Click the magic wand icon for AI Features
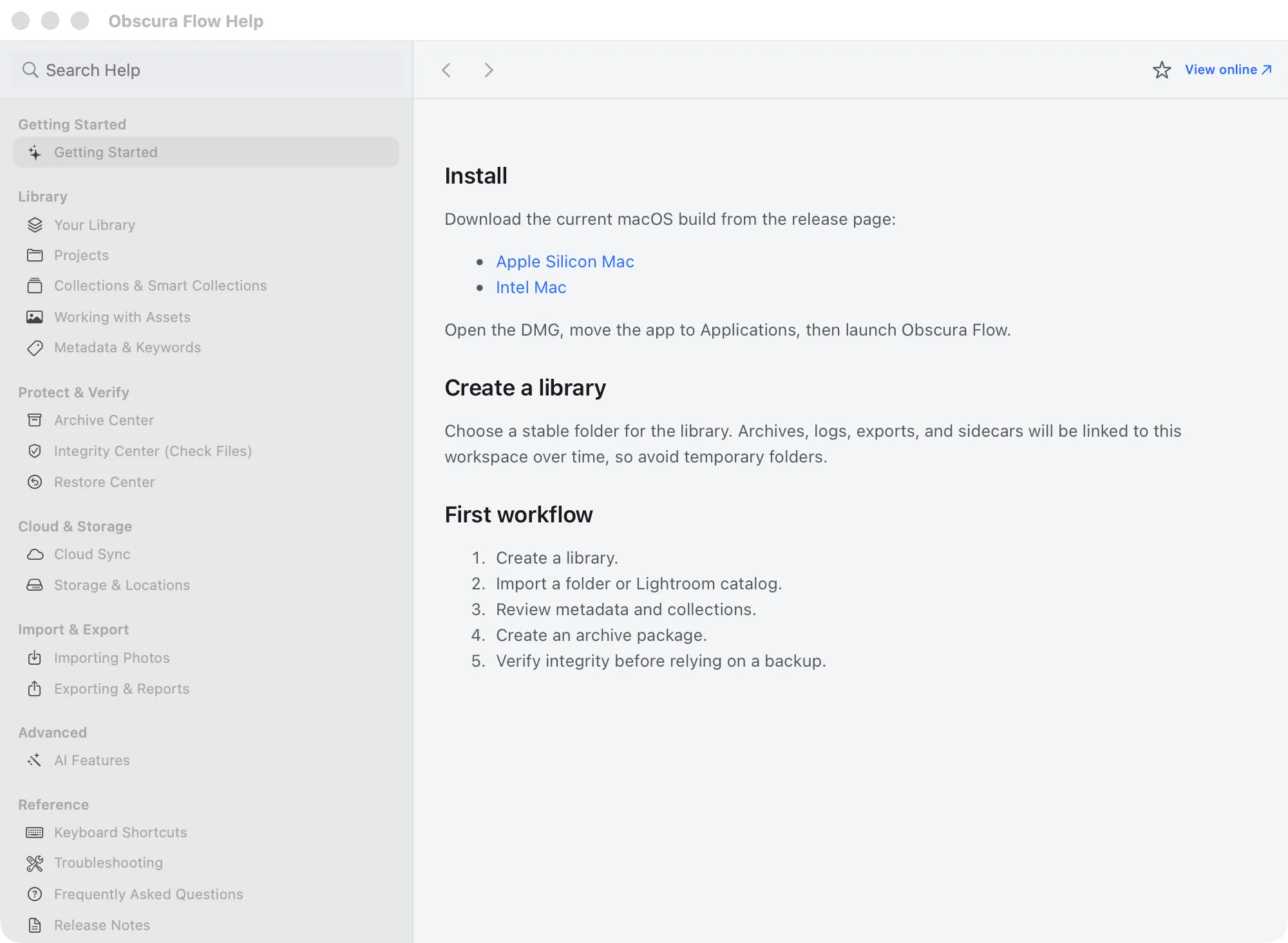This screenshot has height=943, width=1288. pos(35,761)
